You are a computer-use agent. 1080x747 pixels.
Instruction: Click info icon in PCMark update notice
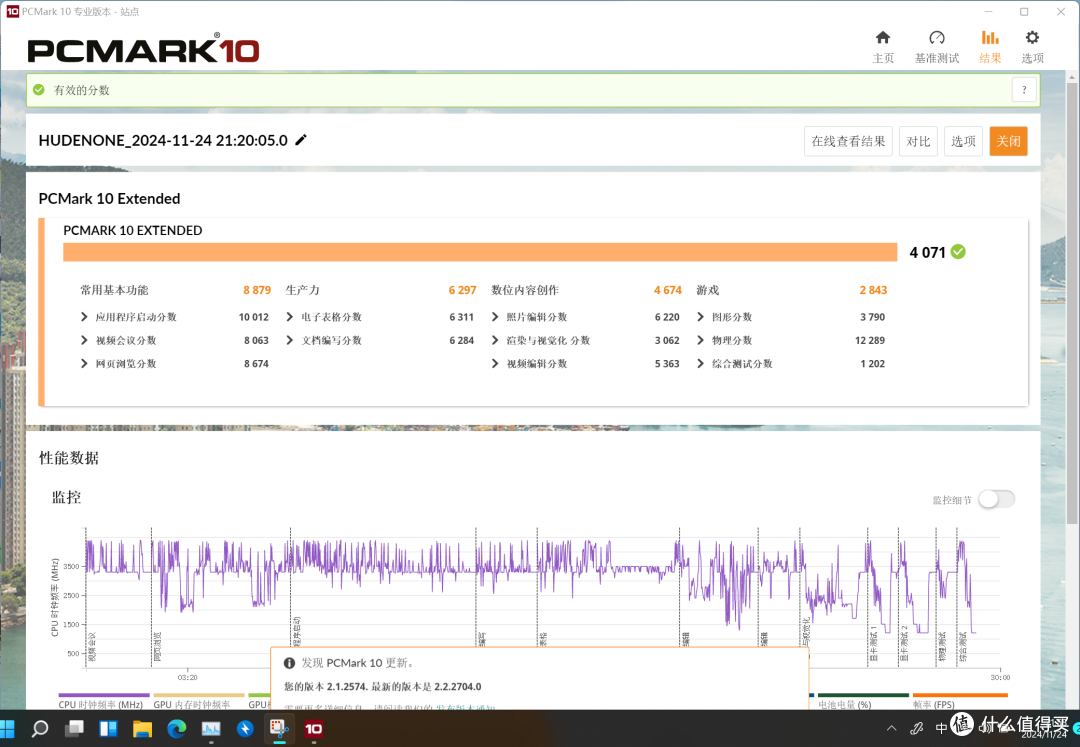tap(289, 663)
